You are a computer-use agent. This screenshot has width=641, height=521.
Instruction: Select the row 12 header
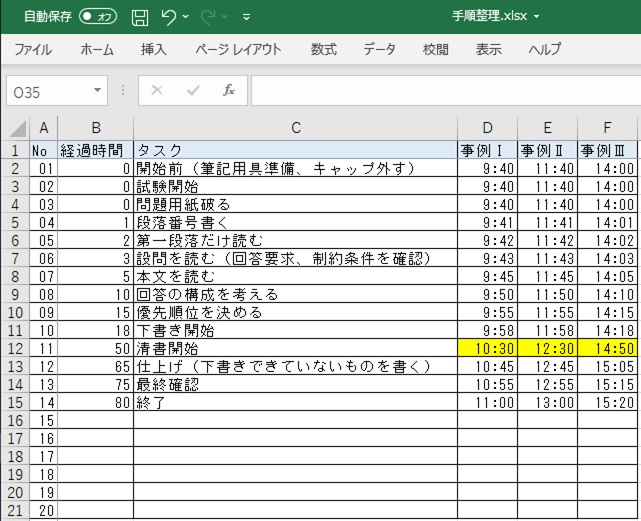[x=17, y=349]
